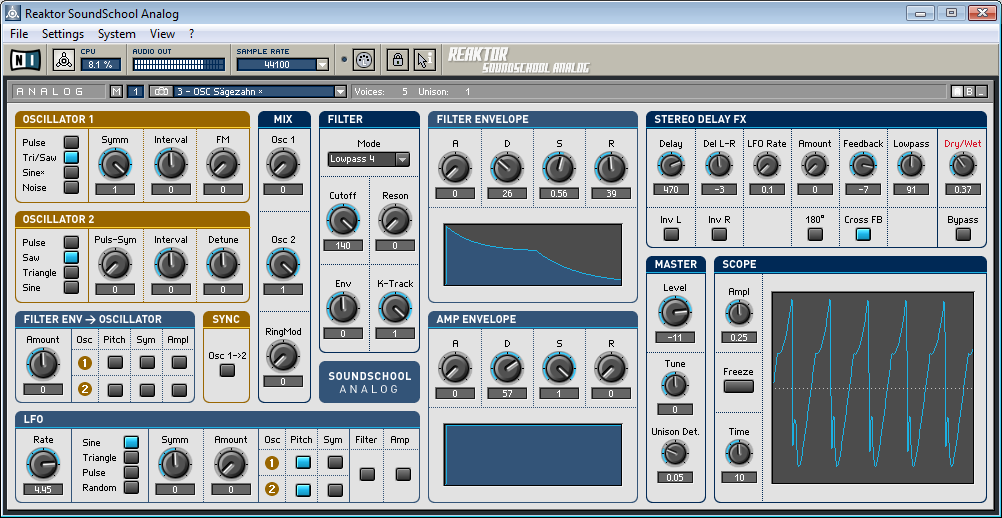Viewport: 1002px width, 518px height.
Task: Select Oscillator 2 Triangle waveform
Action: (x=71, y=273)
